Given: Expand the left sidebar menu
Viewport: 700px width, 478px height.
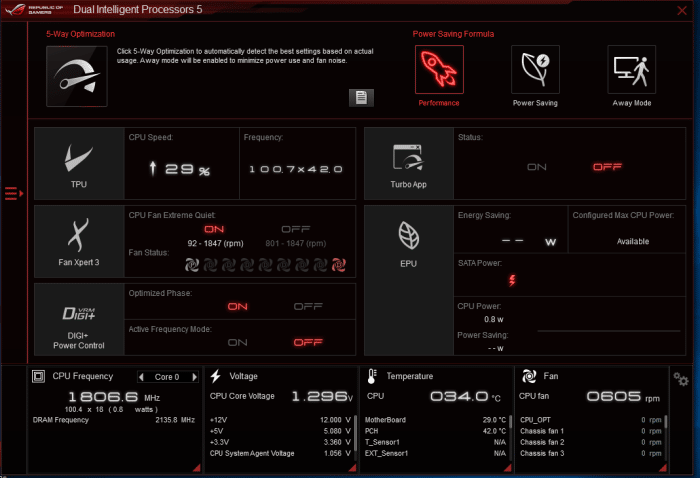Looking at the screenshot, I should pos(14,194).
